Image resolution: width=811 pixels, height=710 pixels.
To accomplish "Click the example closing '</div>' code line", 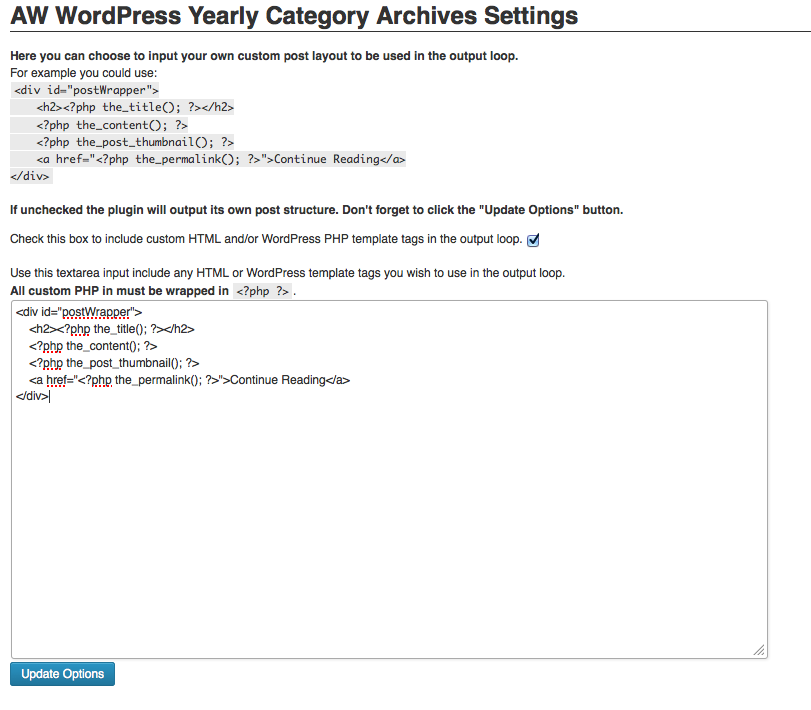I will click(x=31, y=176).
